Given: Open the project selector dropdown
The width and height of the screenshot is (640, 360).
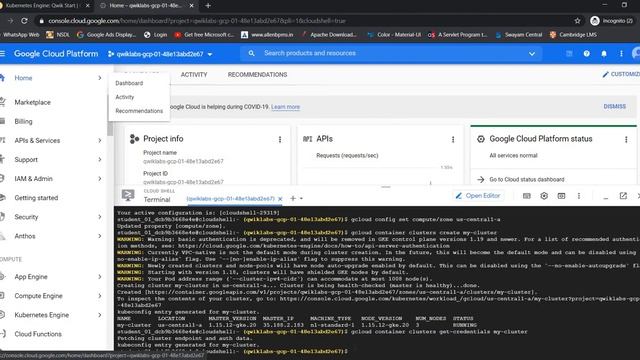Looking at the screenshot, I should (x=160, y=54).
